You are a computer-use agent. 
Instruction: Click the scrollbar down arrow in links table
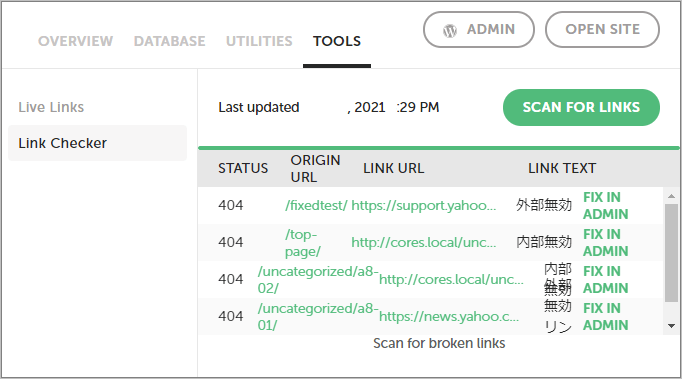(x=671, y=326)
